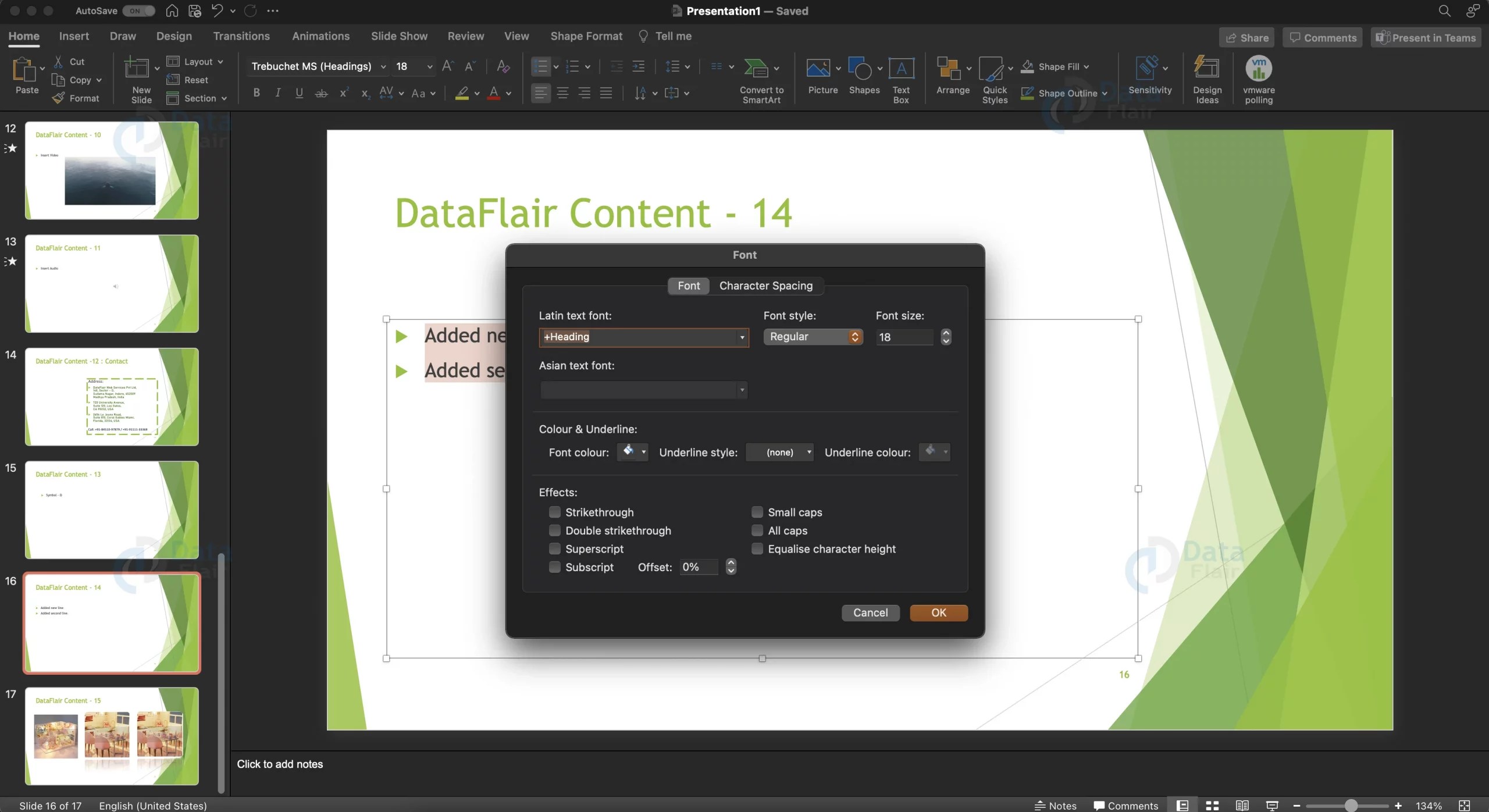The height and width of the screenshot is (812, 1489).
Task: Open the Underline style dropdown
Action: pyautogui.click(x=779, y=452)
